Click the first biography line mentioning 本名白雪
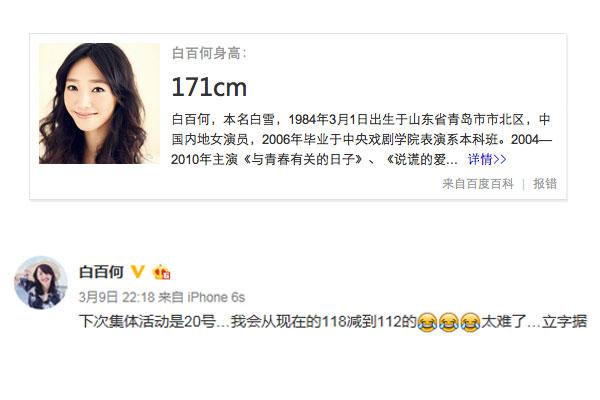This screenshot has width=600, height=400. (361, 119)
